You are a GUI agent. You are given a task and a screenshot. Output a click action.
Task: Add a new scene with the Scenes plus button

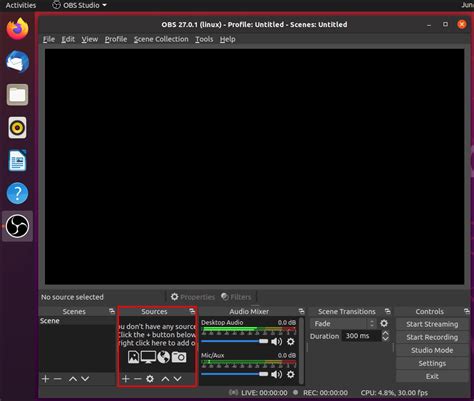point(46,379)
